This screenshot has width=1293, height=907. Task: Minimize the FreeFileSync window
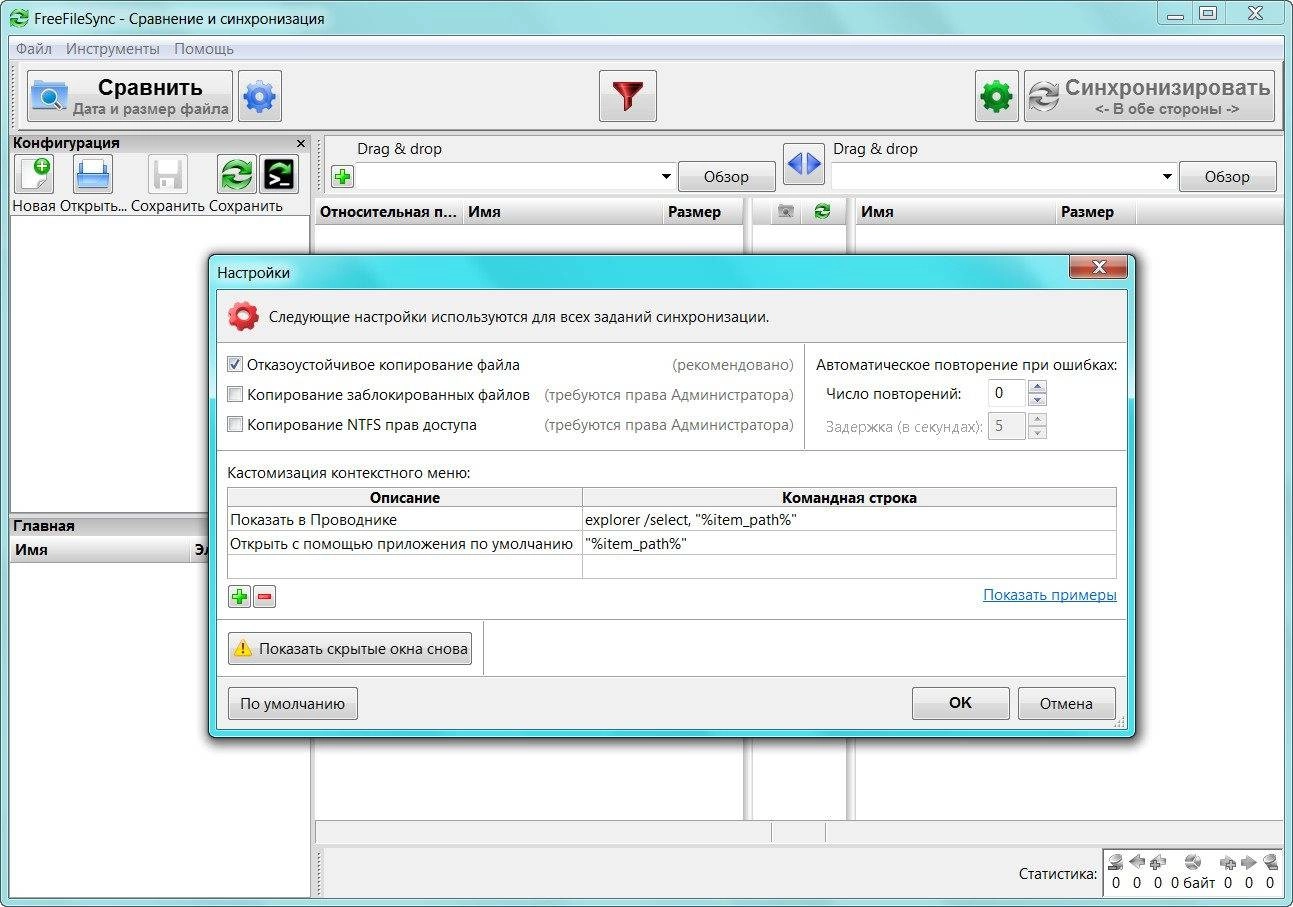point(1176,13)
